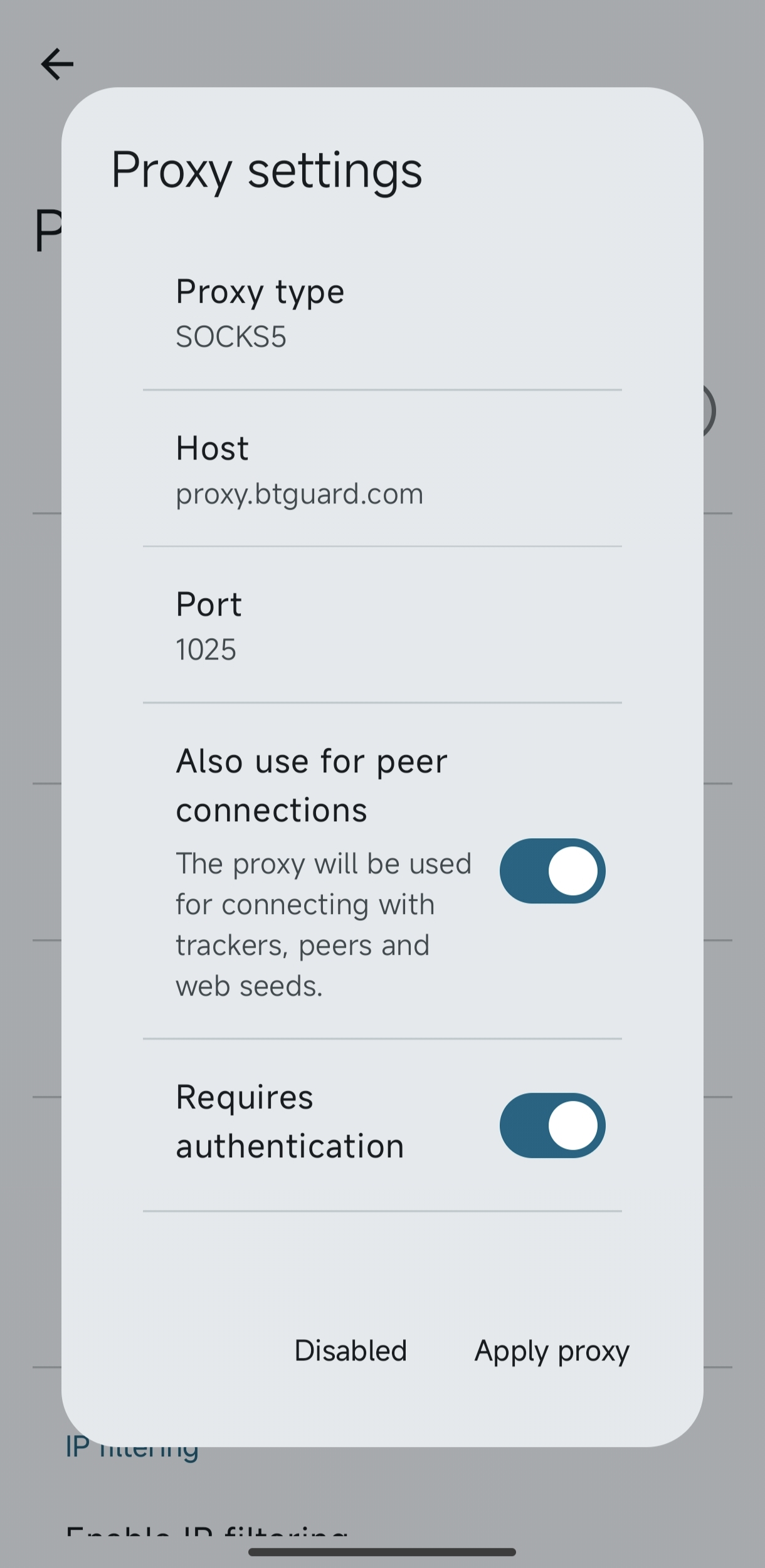Open the Host setting row
The width and height of the screenshot is (765, 1568).
pyautogui.click(x=212, y=449)
